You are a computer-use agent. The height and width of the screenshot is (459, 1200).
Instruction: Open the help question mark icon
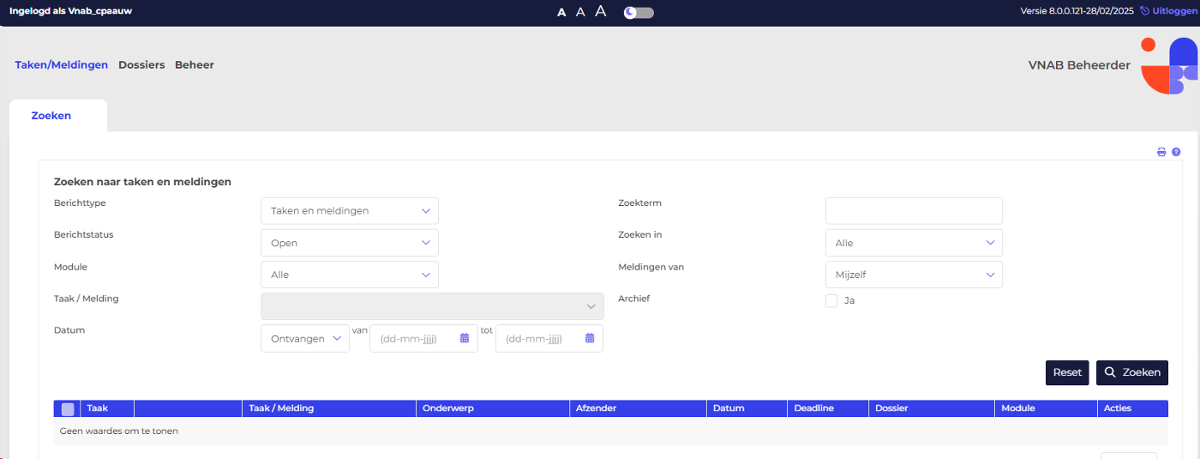[1176, 152]
